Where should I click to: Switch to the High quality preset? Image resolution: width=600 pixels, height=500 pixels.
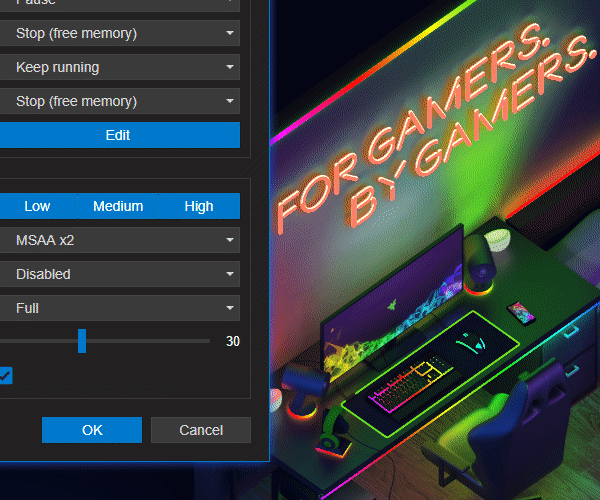pos(199,206)
